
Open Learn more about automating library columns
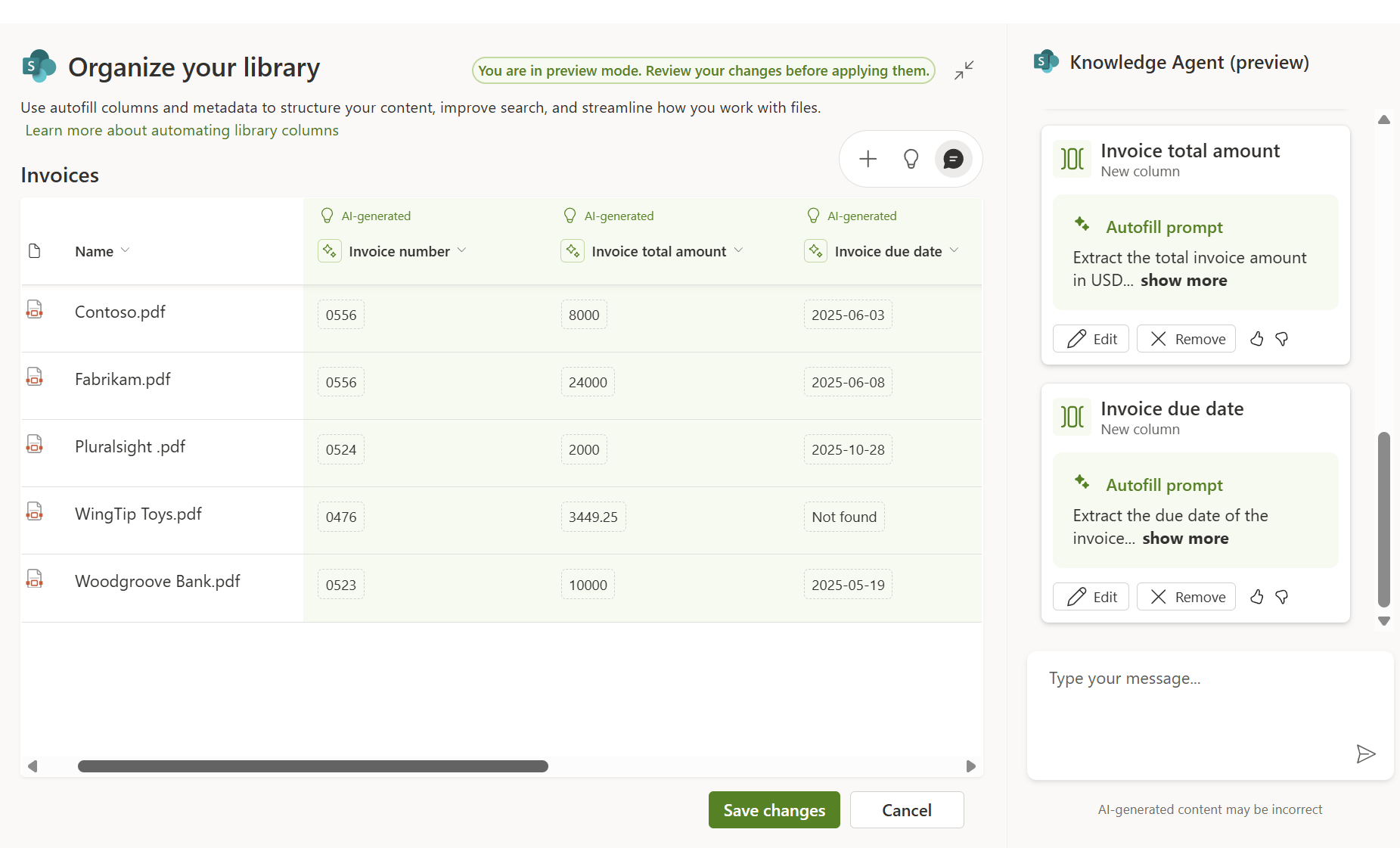pyautogui.click(x=182, y=130)
